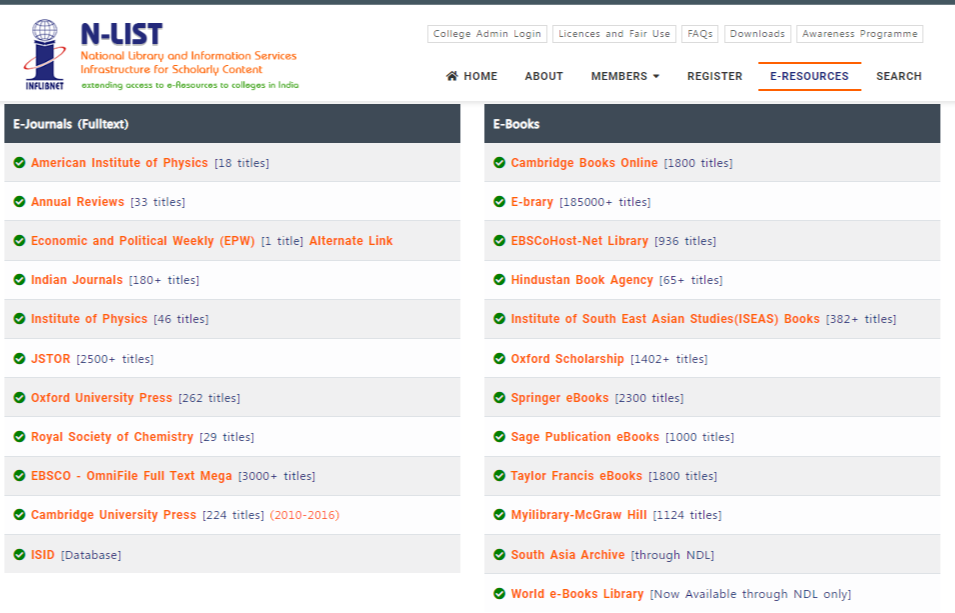955x613 pixels.
Task: Go to the HOME page
Action: coord(471,76)
